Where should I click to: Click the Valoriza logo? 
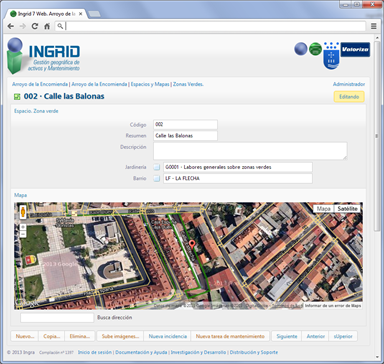point(355,49)
